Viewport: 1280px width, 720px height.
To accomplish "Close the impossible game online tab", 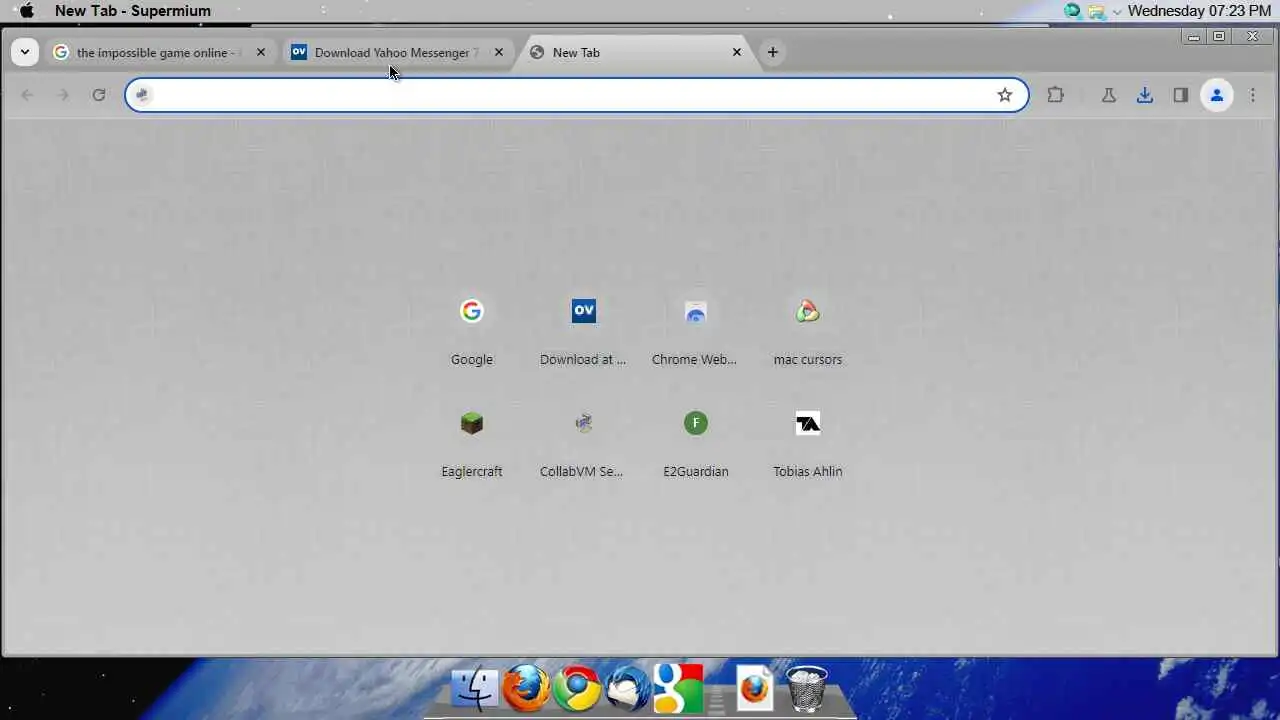I will (261, 52).
